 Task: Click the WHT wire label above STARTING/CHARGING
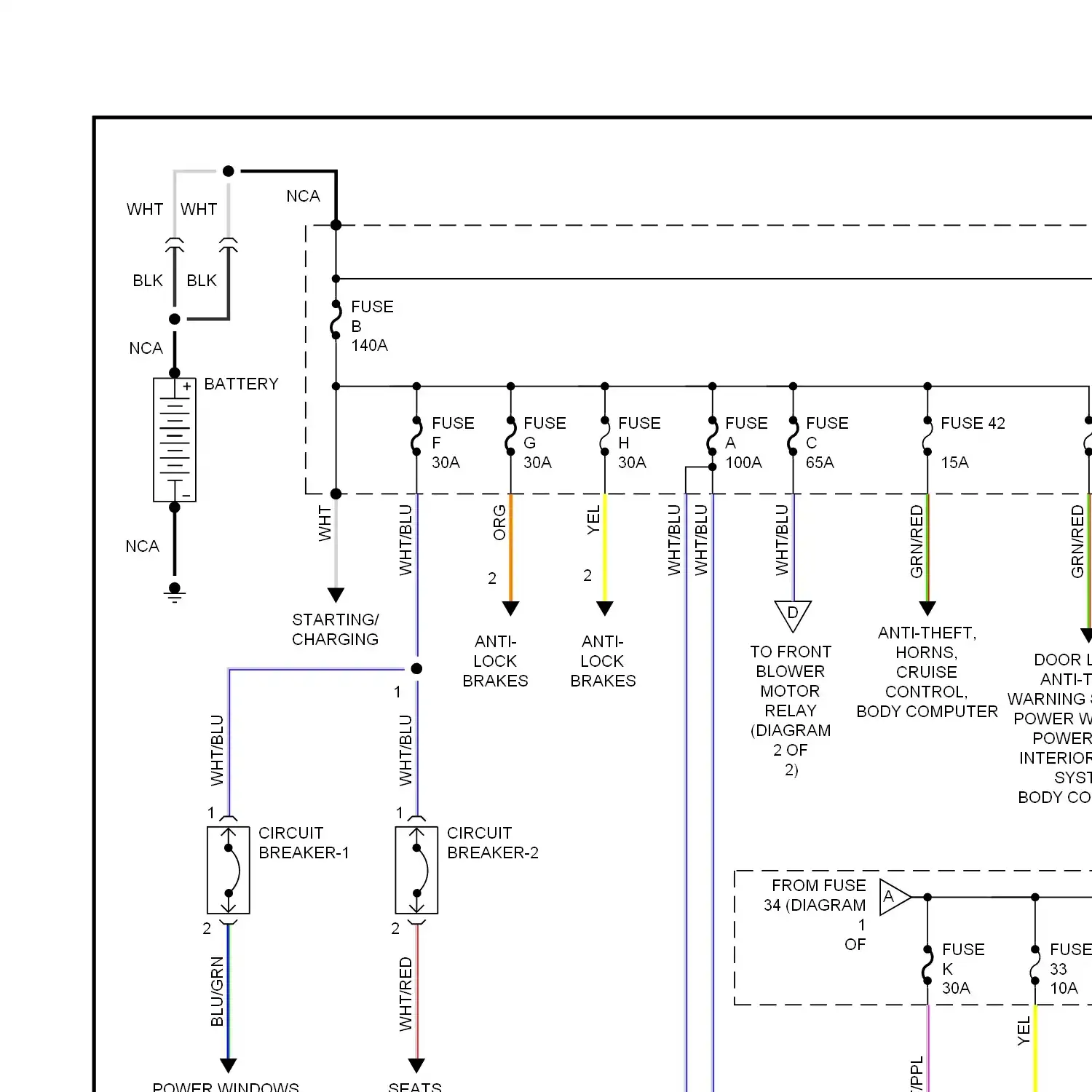click(325, 523)
